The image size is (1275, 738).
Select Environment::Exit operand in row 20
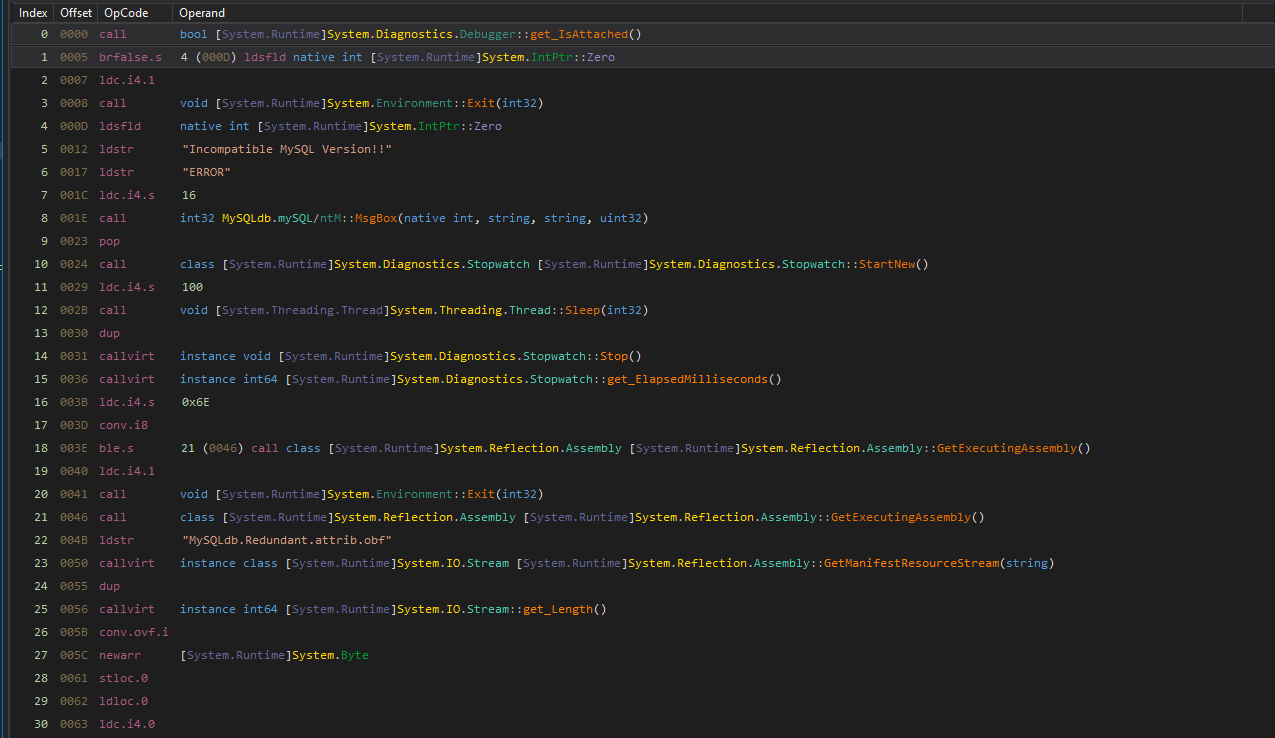coord(361,494)
